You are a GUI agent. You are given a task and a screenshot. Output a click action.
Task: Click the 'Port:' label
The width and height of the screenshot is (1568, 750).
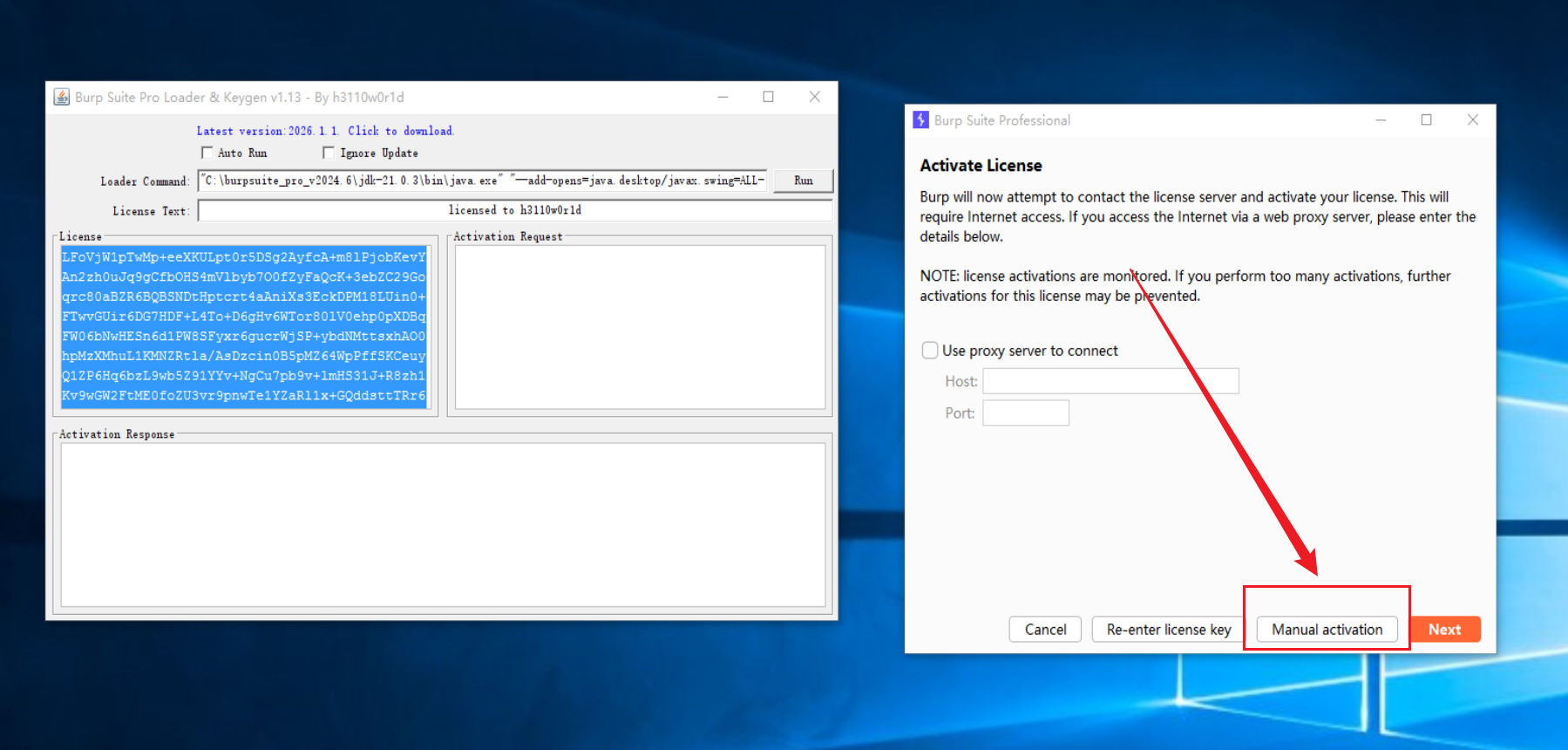(x=960, y=413)
